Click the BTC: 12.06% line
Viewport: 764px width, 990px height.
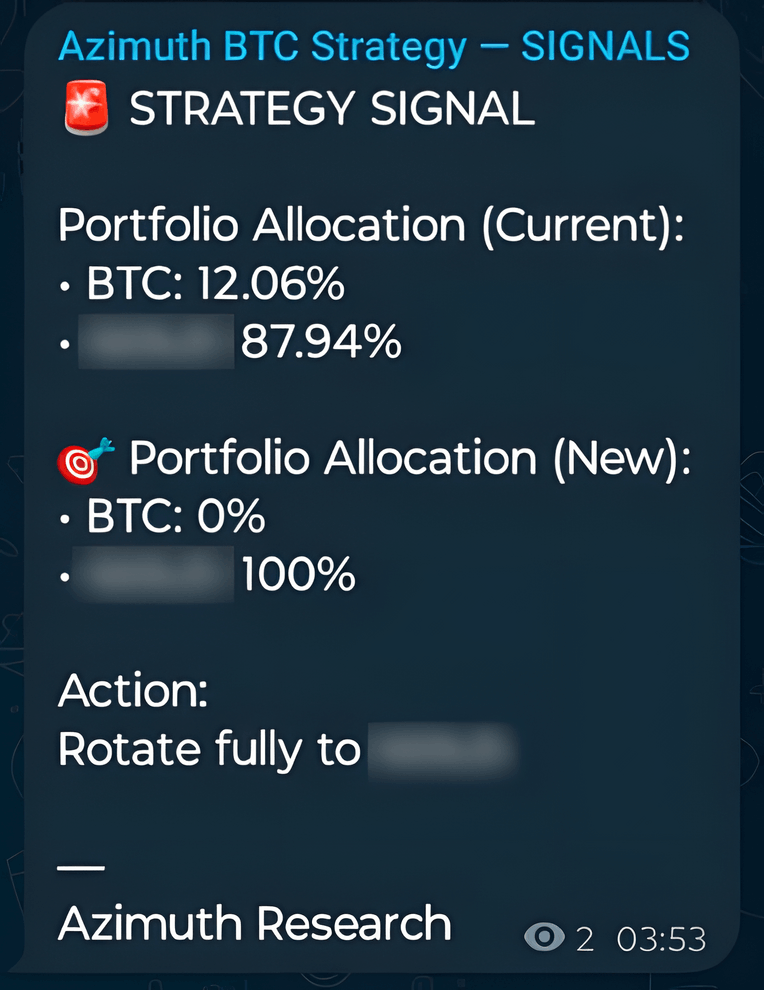(215, 287)
